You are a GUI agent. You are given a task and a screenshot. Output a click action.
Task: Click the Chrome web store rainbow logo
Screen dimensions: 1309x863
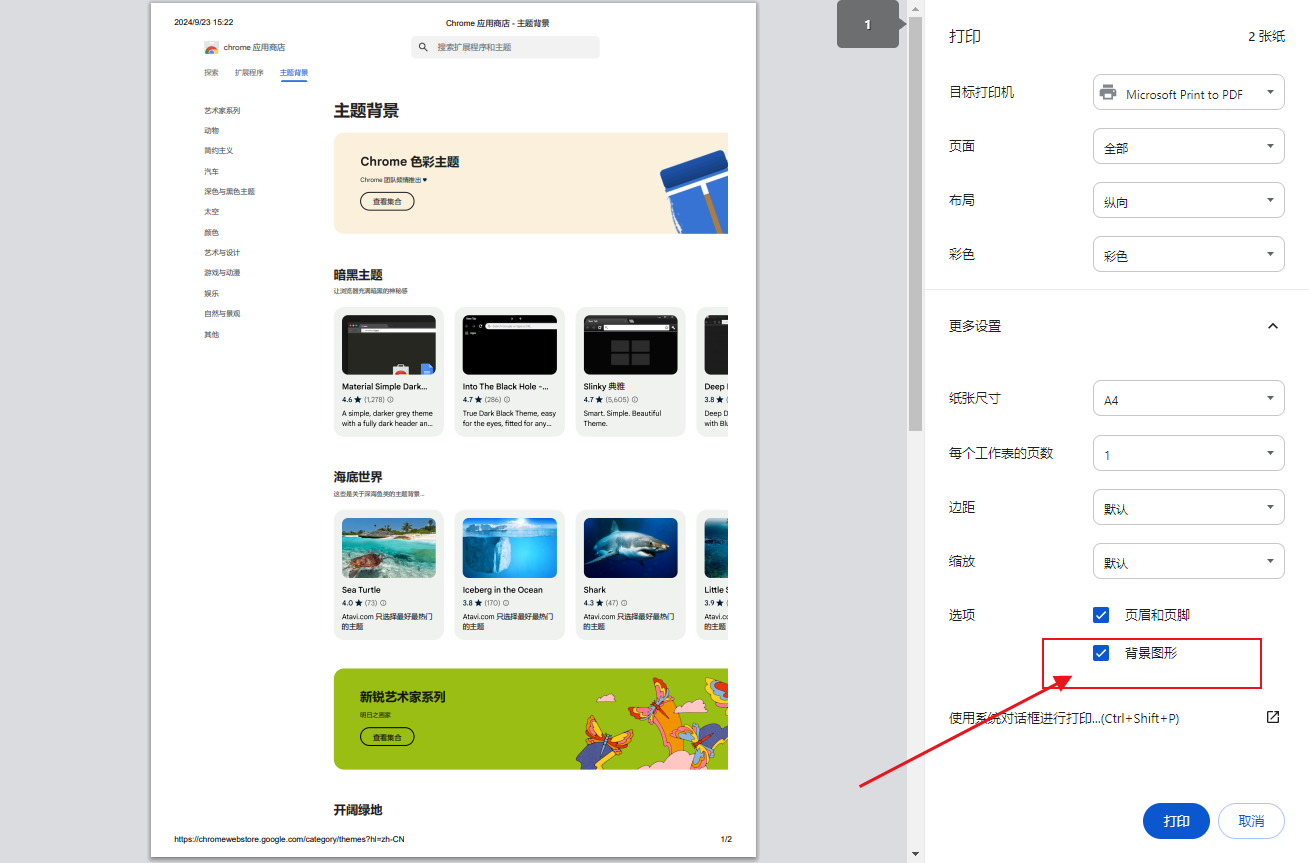(x=211, y=47)
